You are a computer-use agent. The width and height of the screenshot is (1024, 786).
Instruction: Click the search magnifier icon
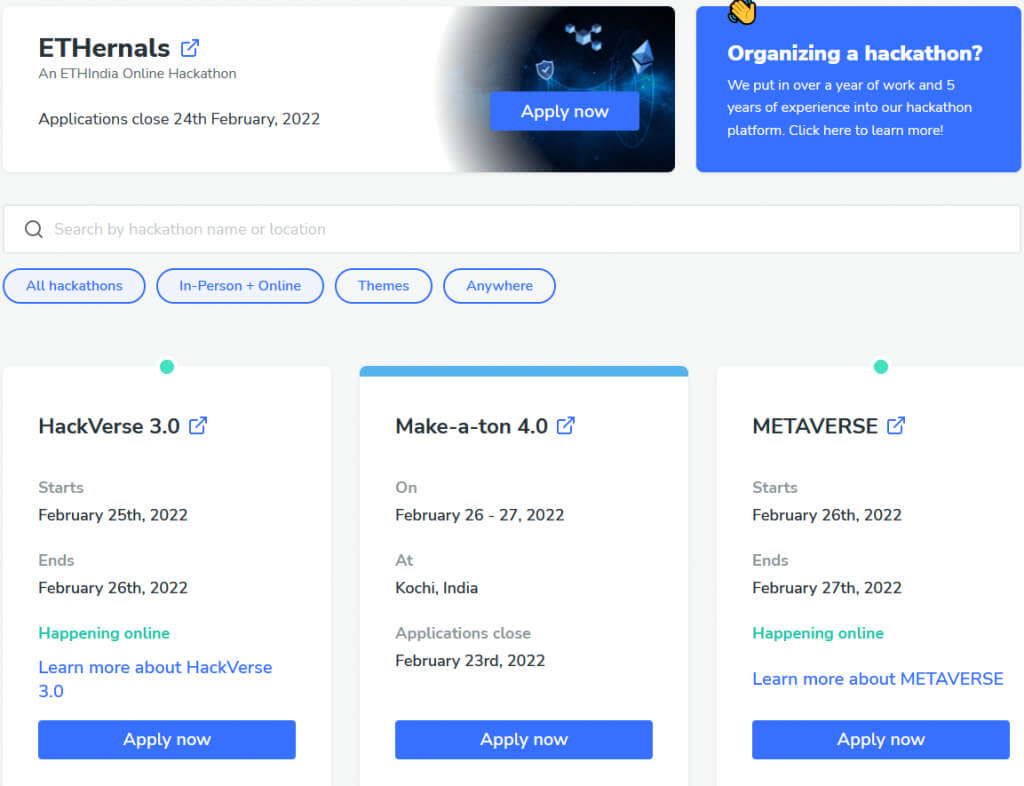pyautogui.click(x=34, y=230)
